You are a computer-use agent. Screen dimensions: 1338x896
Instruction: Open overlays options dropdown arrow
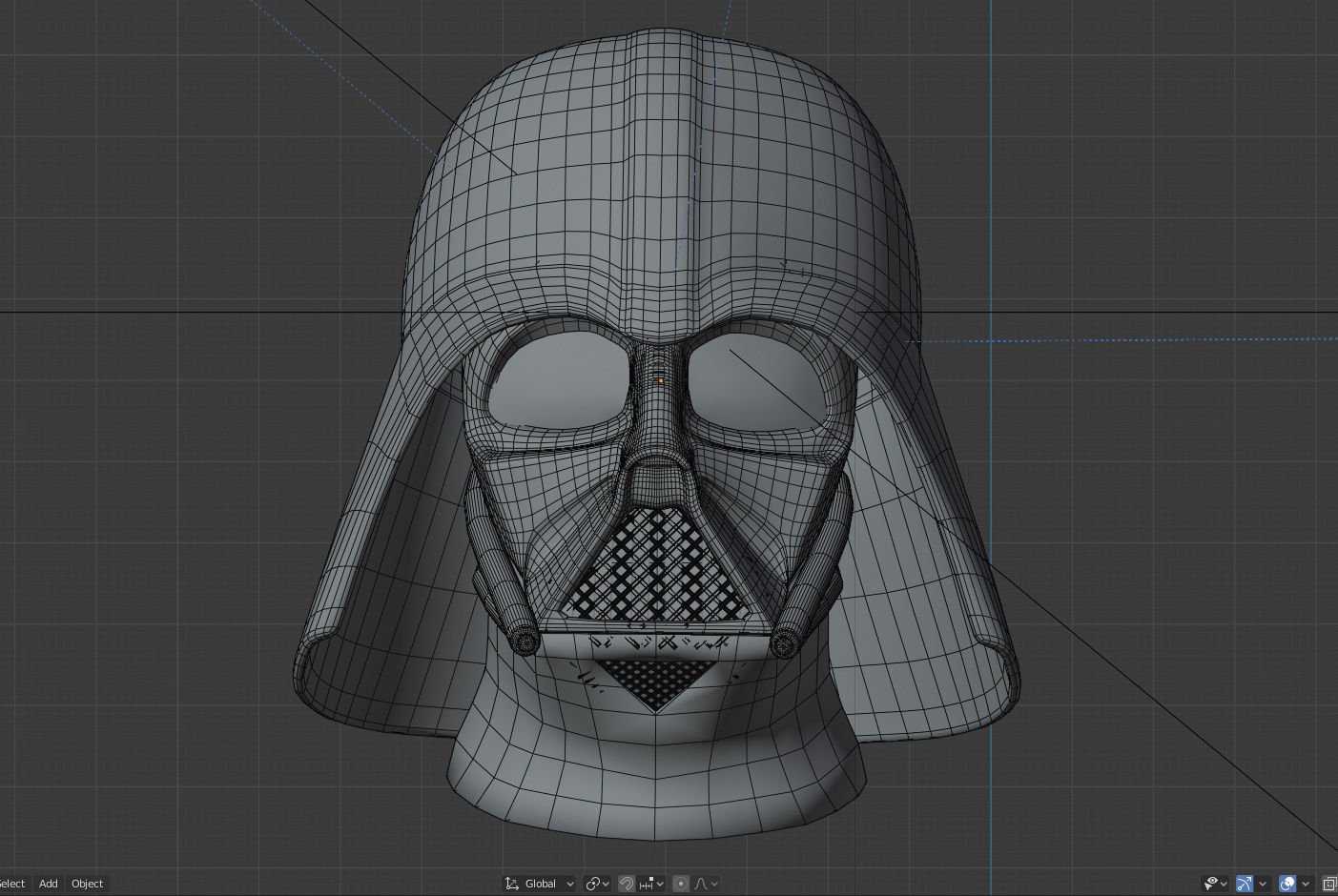[x=1306, y=884]
